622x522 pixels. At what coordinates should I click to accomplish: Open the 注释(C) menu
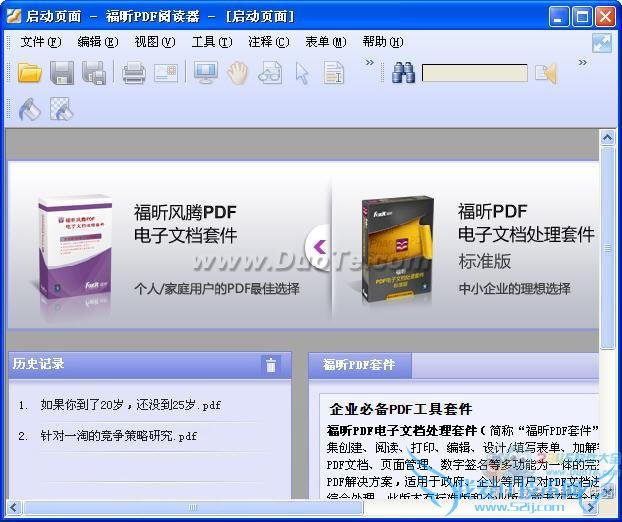(x=269, y=42)
